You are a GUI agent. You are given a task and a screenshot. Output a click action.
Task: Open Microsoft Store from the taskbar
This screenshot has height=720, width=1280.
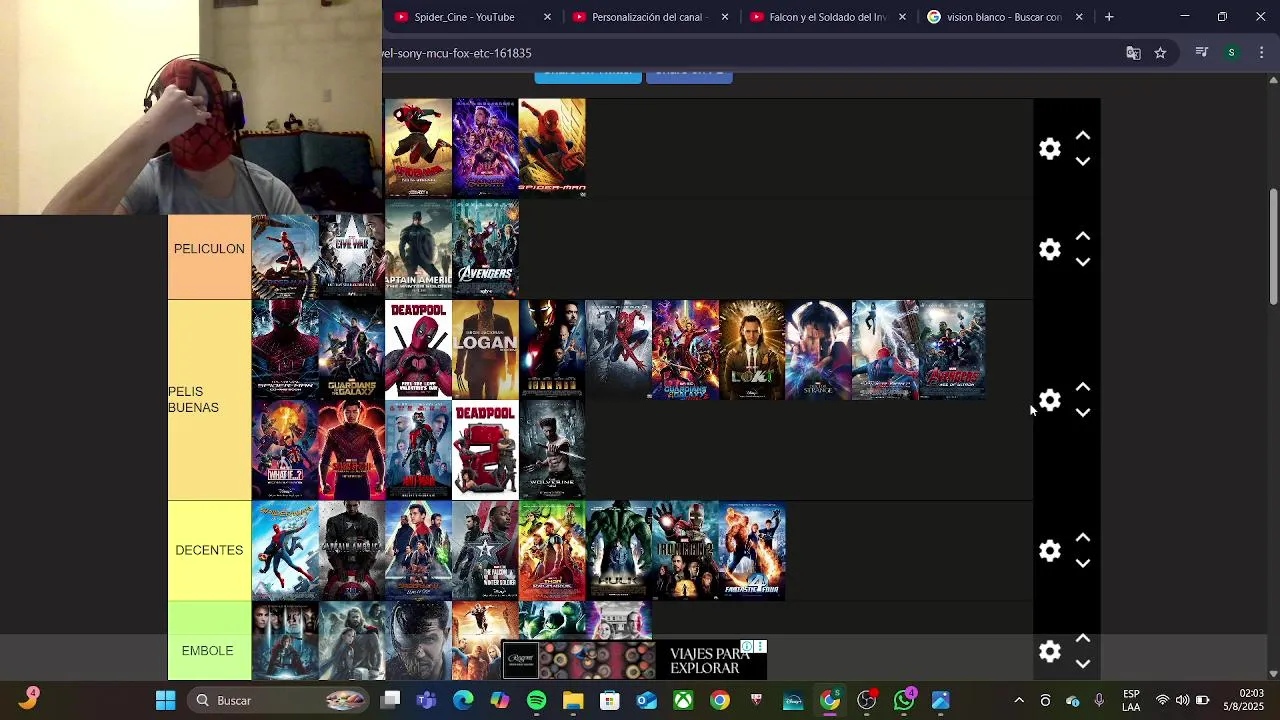610,700
